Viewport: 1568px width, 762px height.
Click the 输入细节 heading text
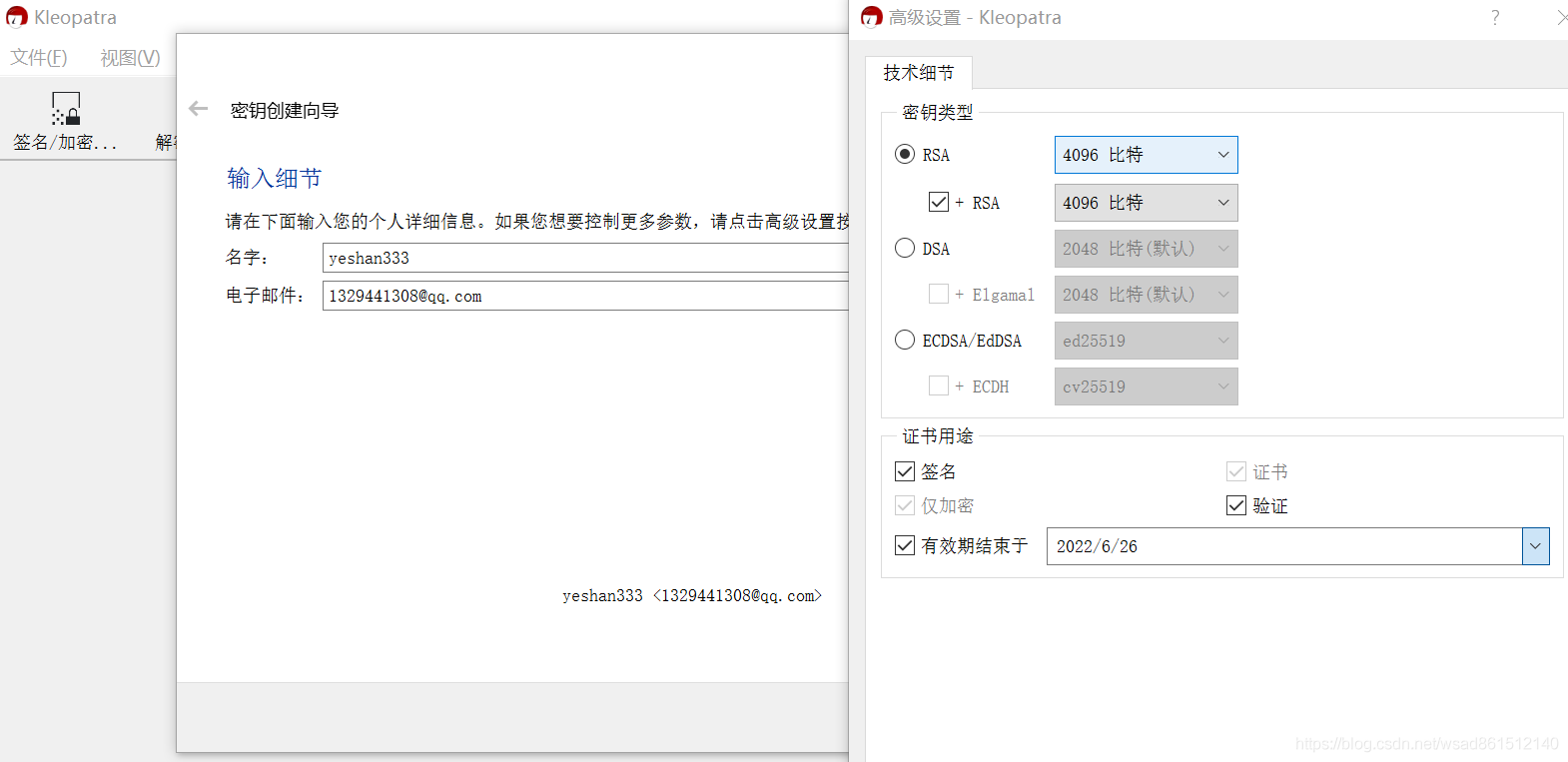(x=275, y=179)
